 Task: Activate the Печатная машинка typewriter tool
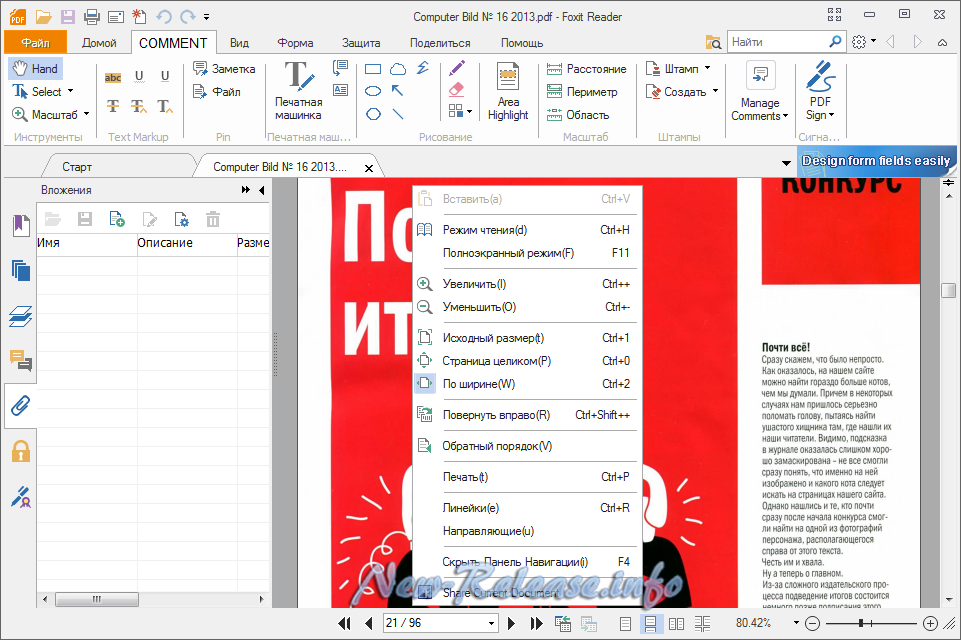pos(298,91)
